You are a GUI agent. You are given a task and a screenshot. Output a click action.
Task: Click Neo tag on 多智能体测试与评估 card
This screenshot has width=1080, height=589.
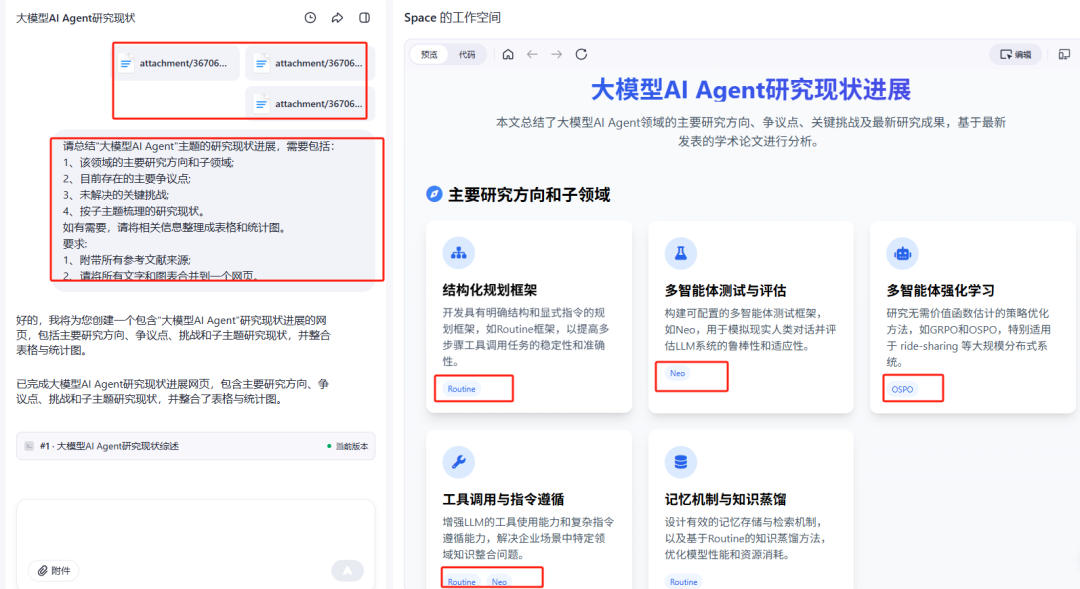pos(678,373)
